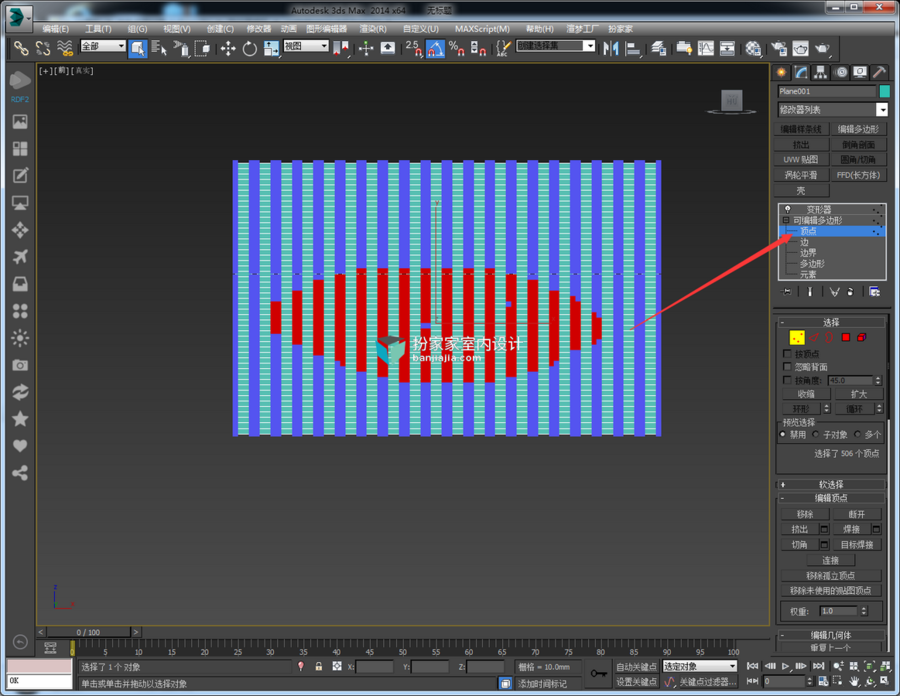The image size is (900, 696).
Task: Toggle the 设置关键点 set key button
Action: tap(636, 682)
